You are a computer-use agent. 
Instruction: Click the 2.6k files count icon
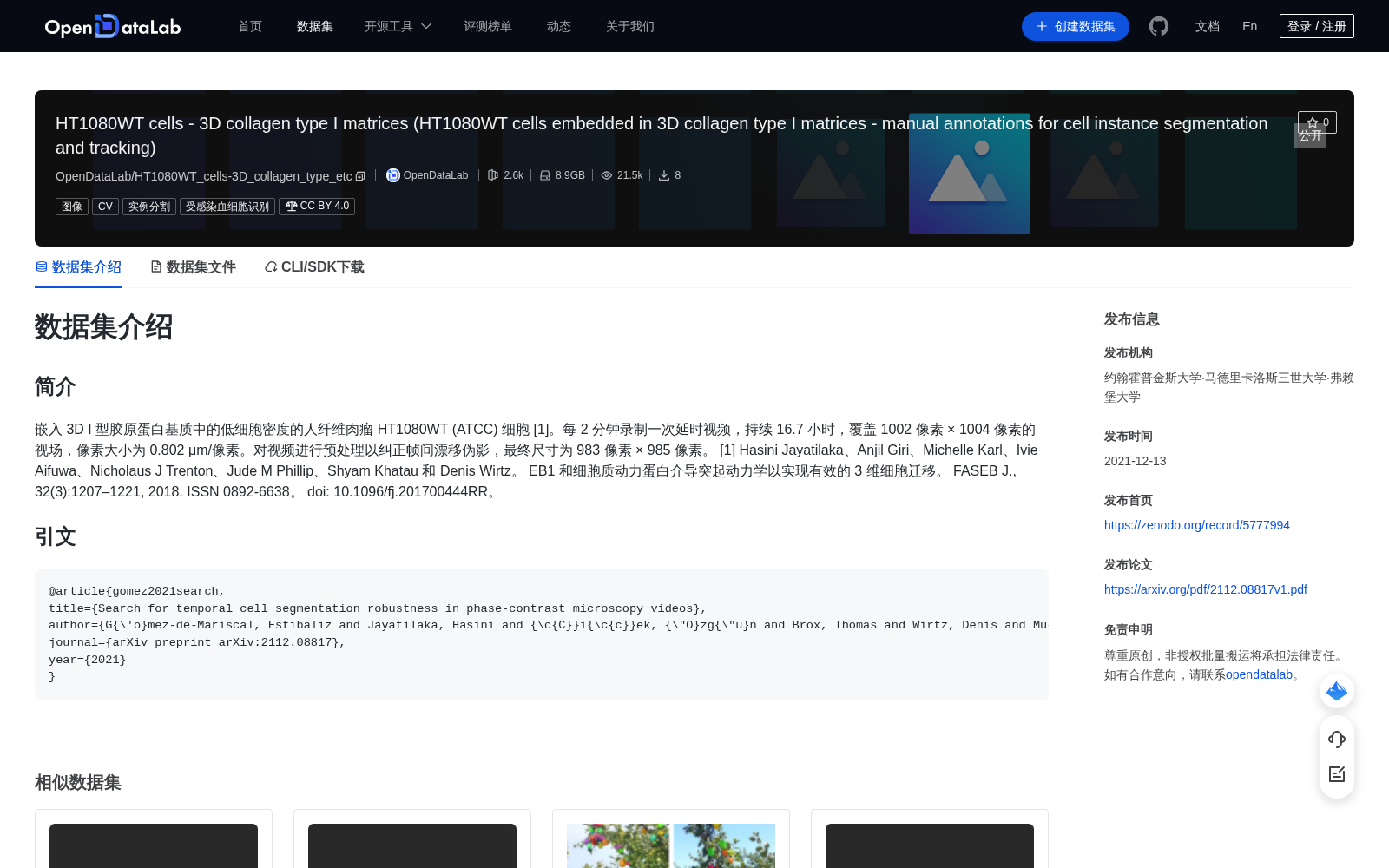point(493,175)
